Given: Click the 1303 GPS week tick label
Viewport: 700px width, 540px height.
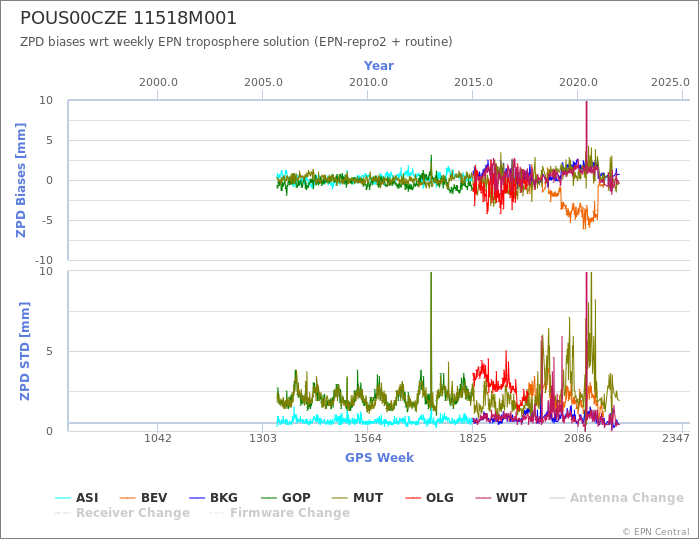Looking at the screenshot, I should click(262, 438).
